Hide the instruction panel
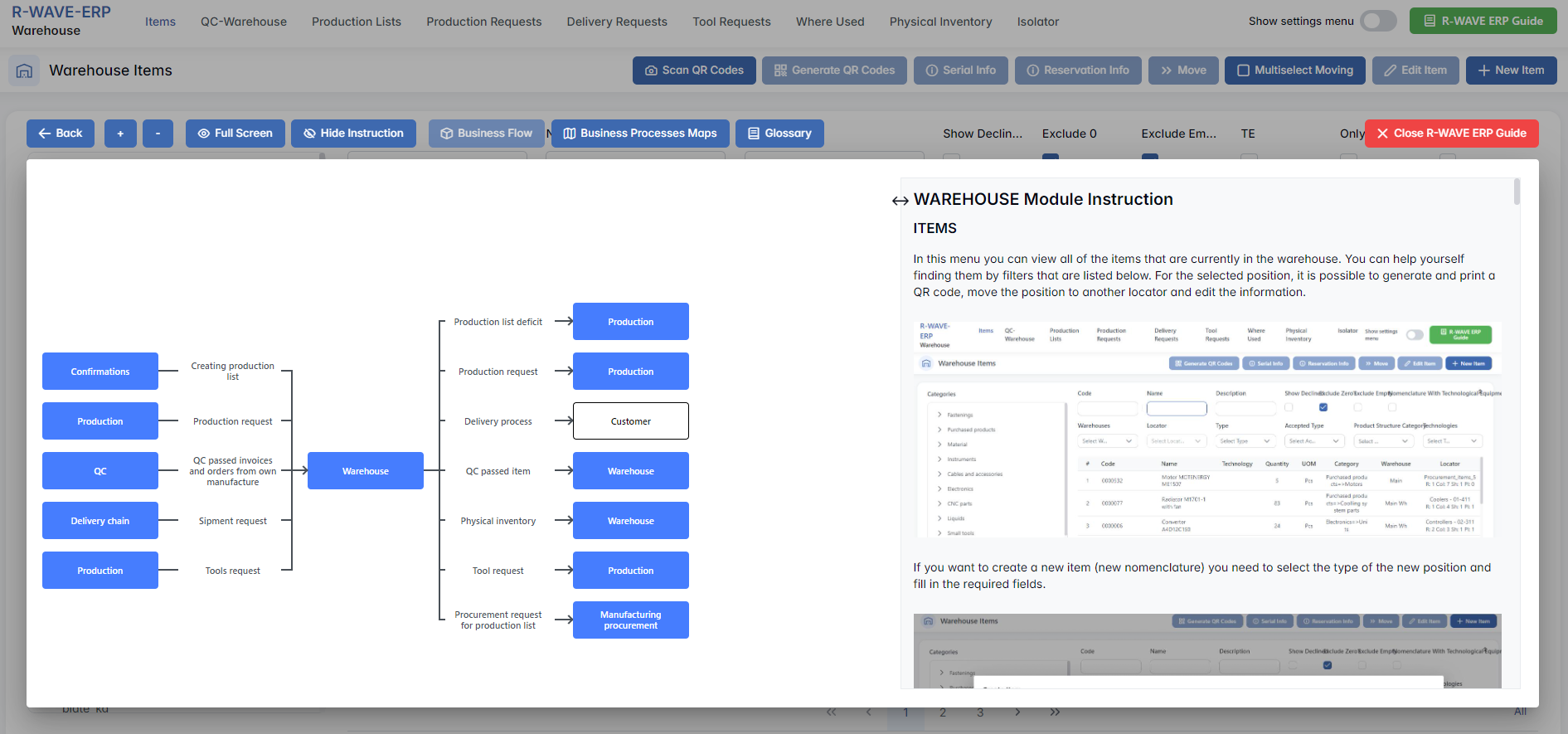Screen dimensions: 1568x734 [353, 134]
